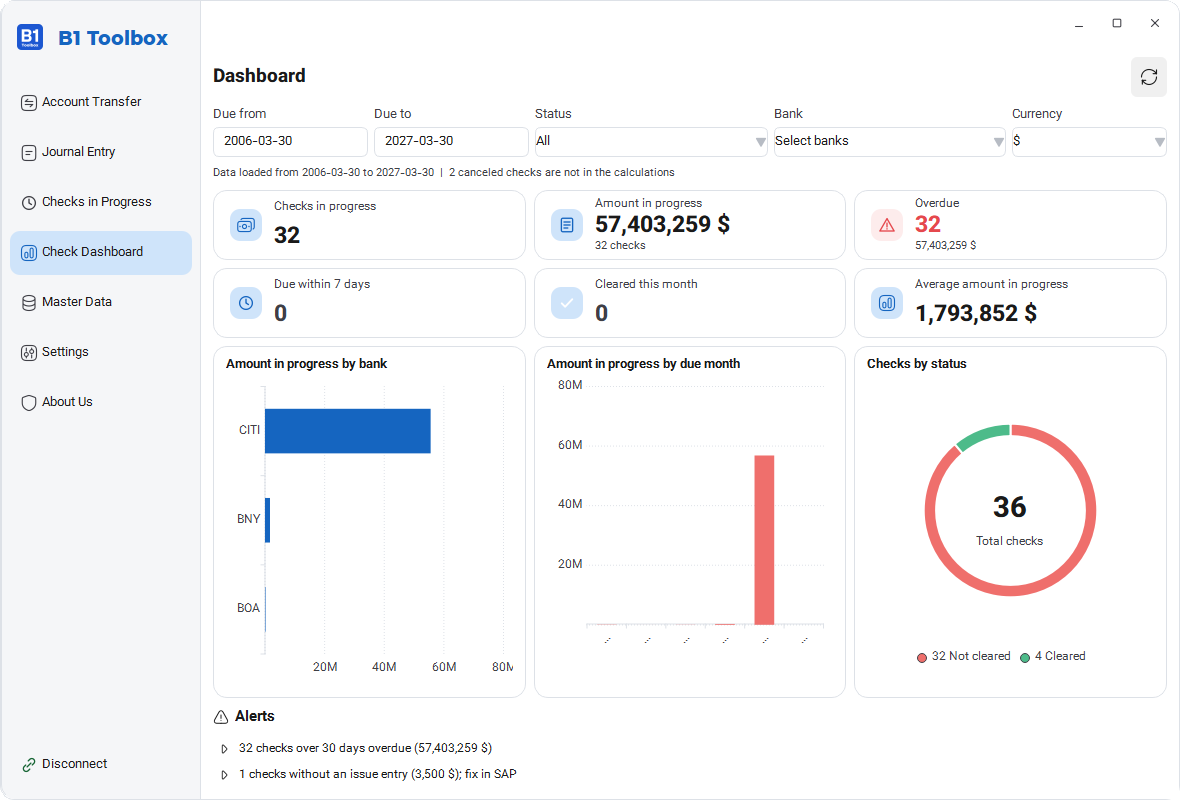Click the Alerts warning triangle icon

point(220,717)
